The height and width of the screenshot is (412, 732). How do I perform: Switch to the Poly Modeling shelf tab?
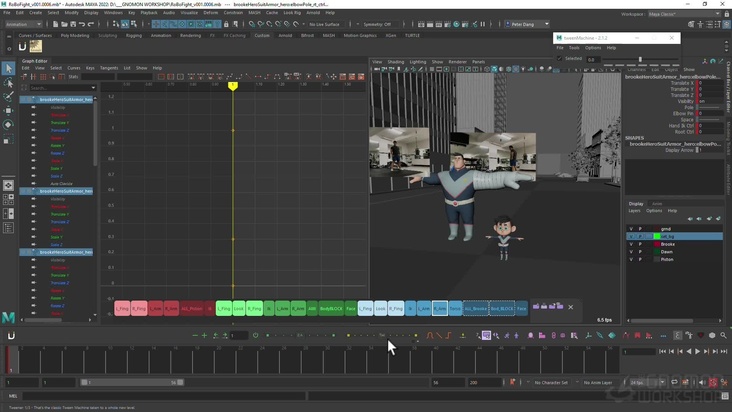coord(75,35)
